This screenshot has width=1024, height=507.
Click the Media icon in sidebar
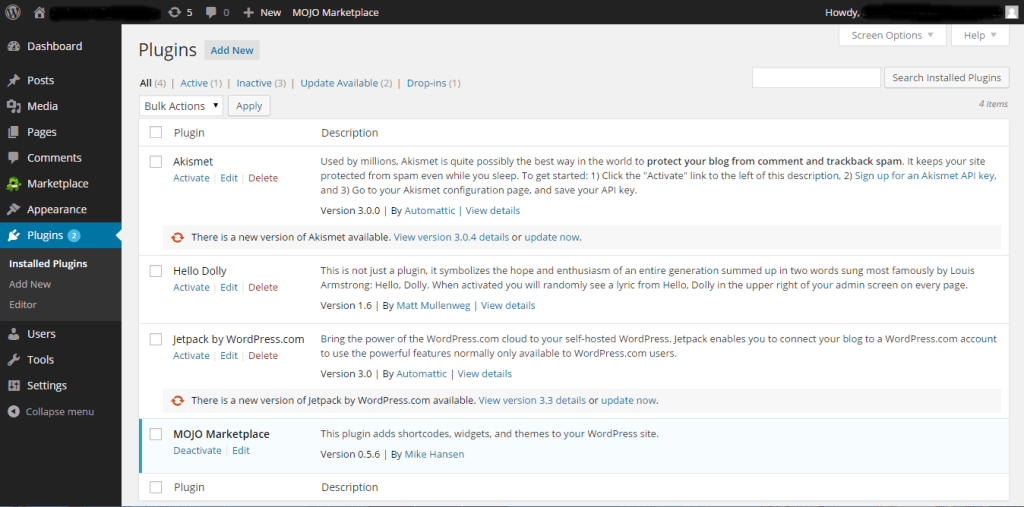coord(13,106)
